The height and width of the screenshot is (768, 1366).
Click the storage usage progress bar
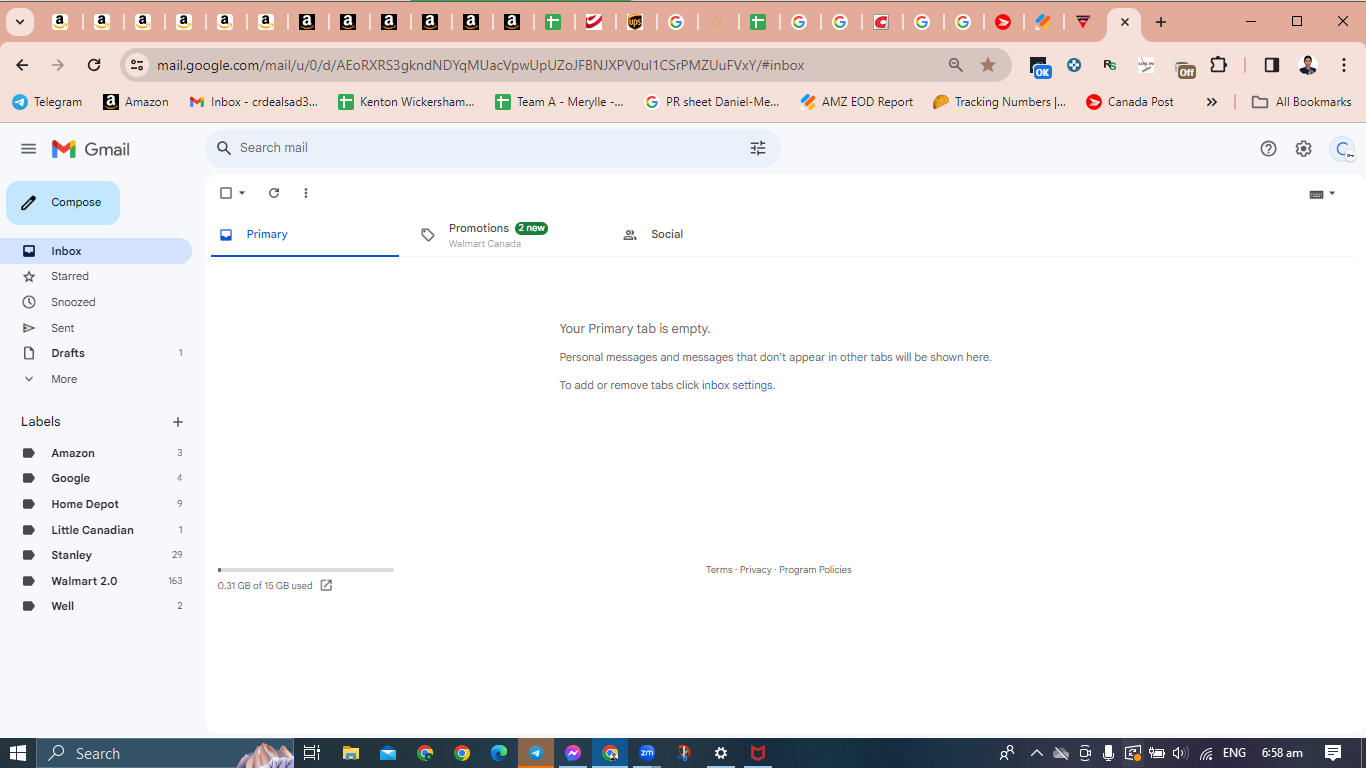click(x=306, y=570)
